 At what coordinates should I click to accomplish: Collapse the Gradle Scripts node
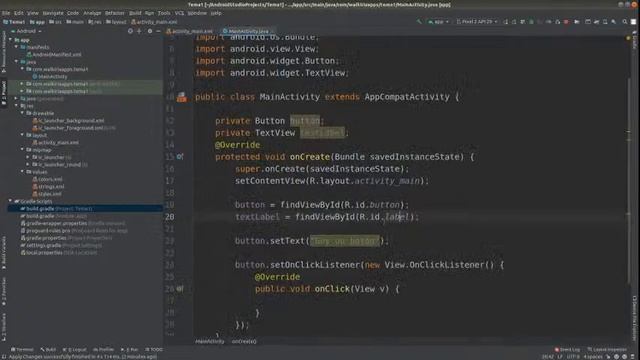click(11, 201)
